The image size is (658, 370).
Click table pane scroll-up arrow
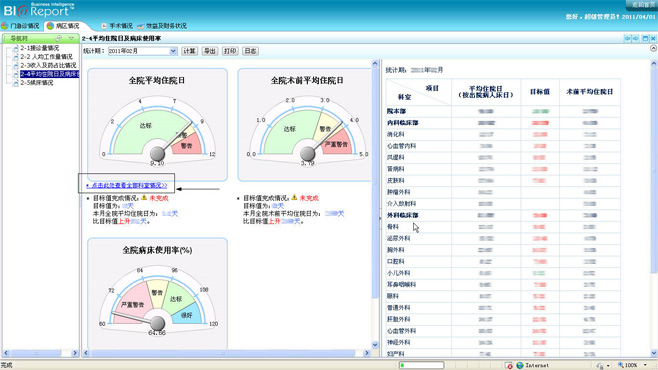click(654, 63)
